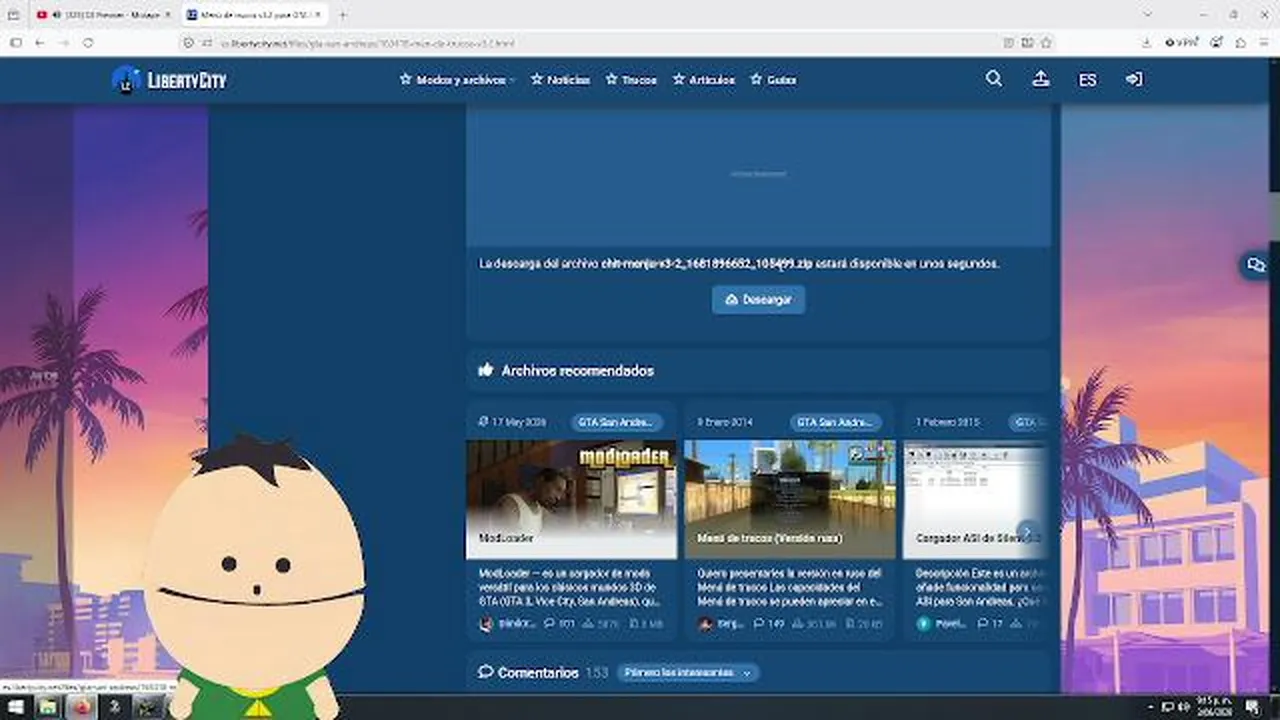Viewport: 1280px width, 720px height.
Task: Click the browser icon on the taskbar
Action: point(82,707)
